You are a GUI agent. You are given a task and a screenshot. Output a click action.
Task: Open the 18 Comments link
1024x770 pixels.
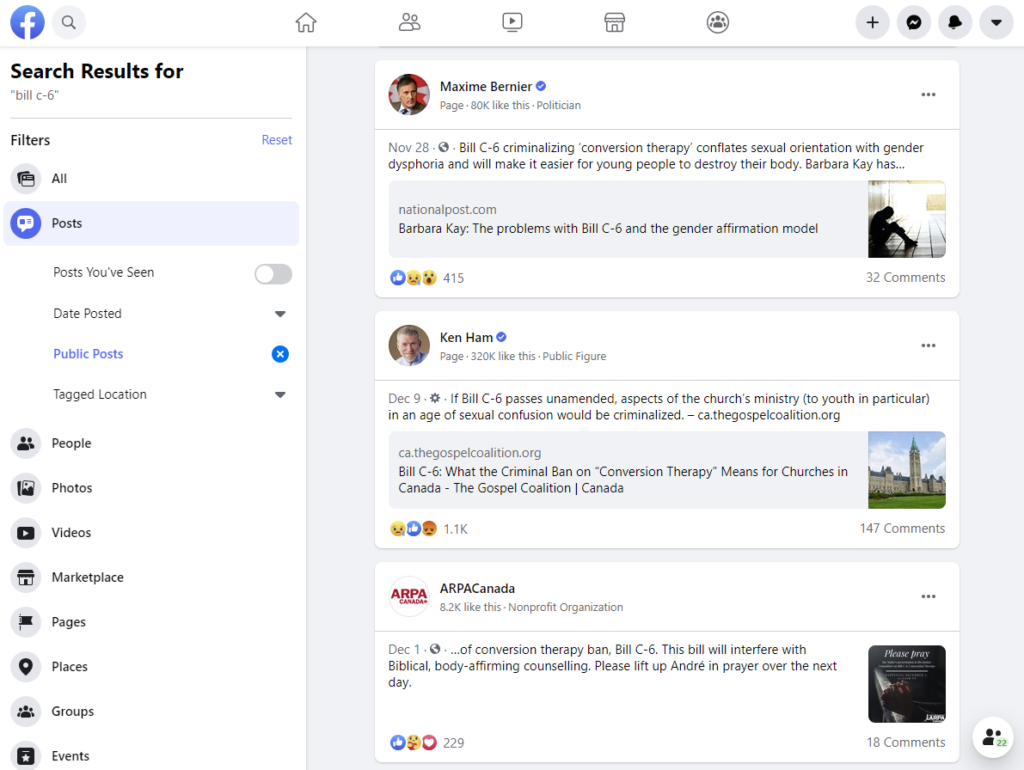click(x=906, y=743)
